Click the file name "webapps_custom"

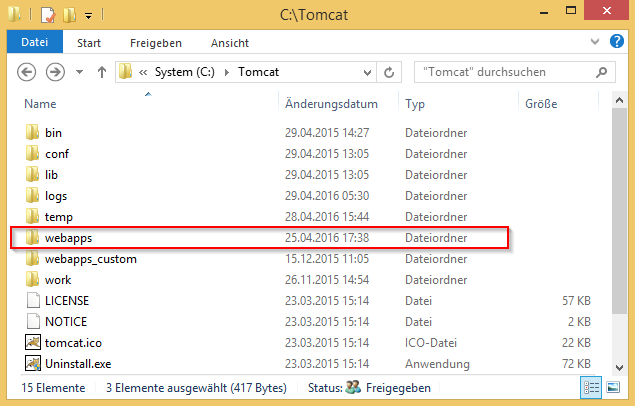(x=91, y=259)
